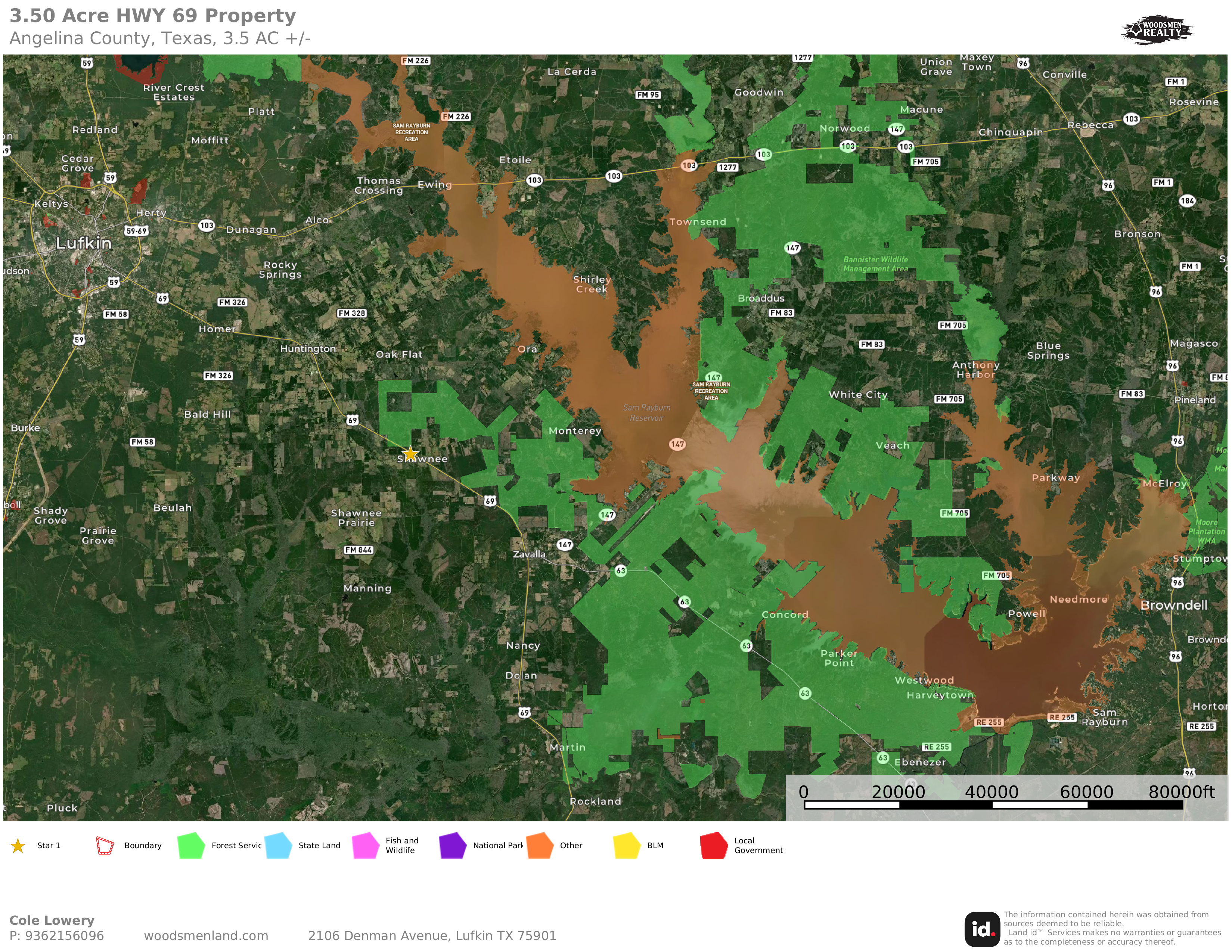The width and height of the screenshot is (1232, 952).
Task: Click the FM 844 road shield
Action: (359, 550)
